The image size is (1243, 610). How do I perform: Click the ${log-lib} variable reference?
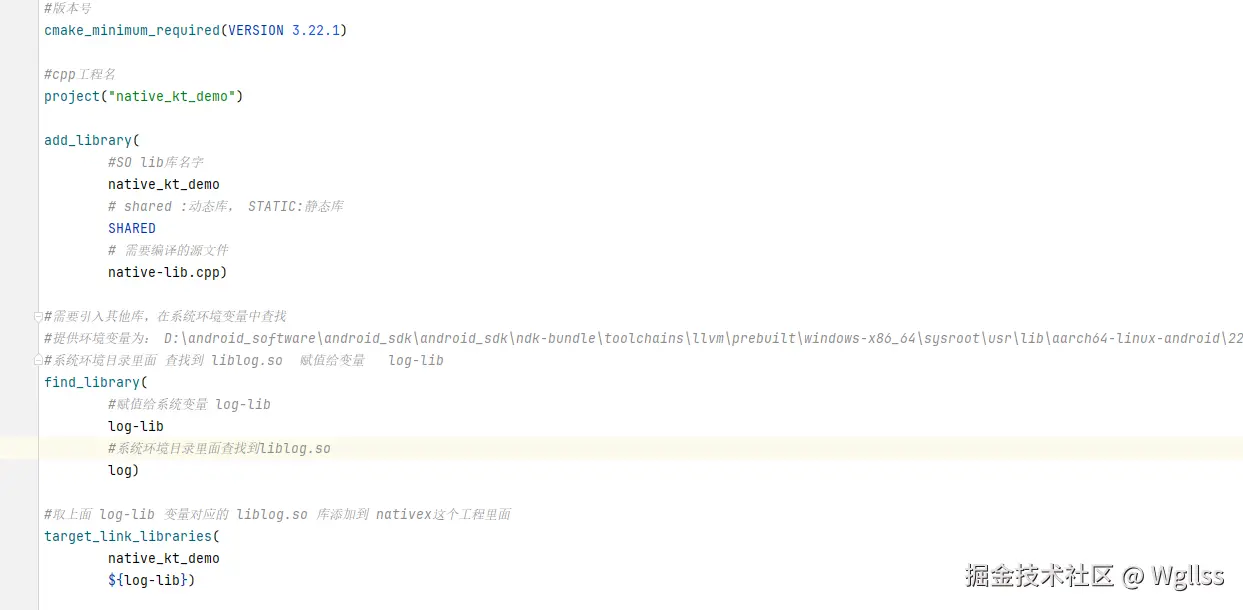(x=151, y=580)
